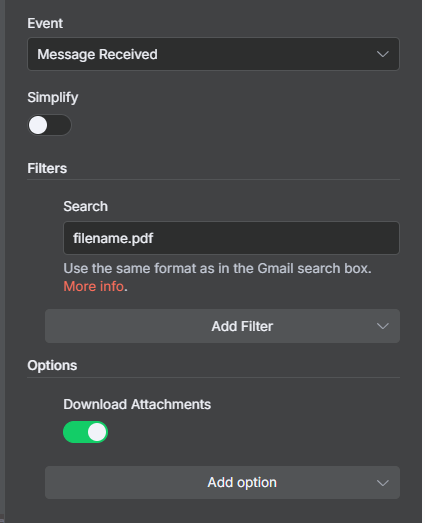Click the Search label above the filter
This screenshot has height=523, width=425.
pos(86,206)
